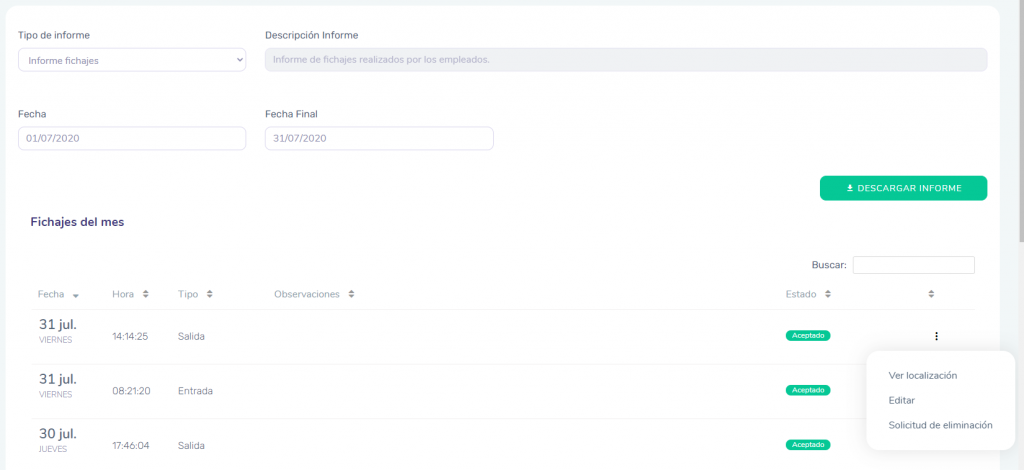Image resolution: width=1024 pixels, height=470 pixels.
Task: Focus the Buscar search box
Action: pyautogui.click(x=913, y=265)
